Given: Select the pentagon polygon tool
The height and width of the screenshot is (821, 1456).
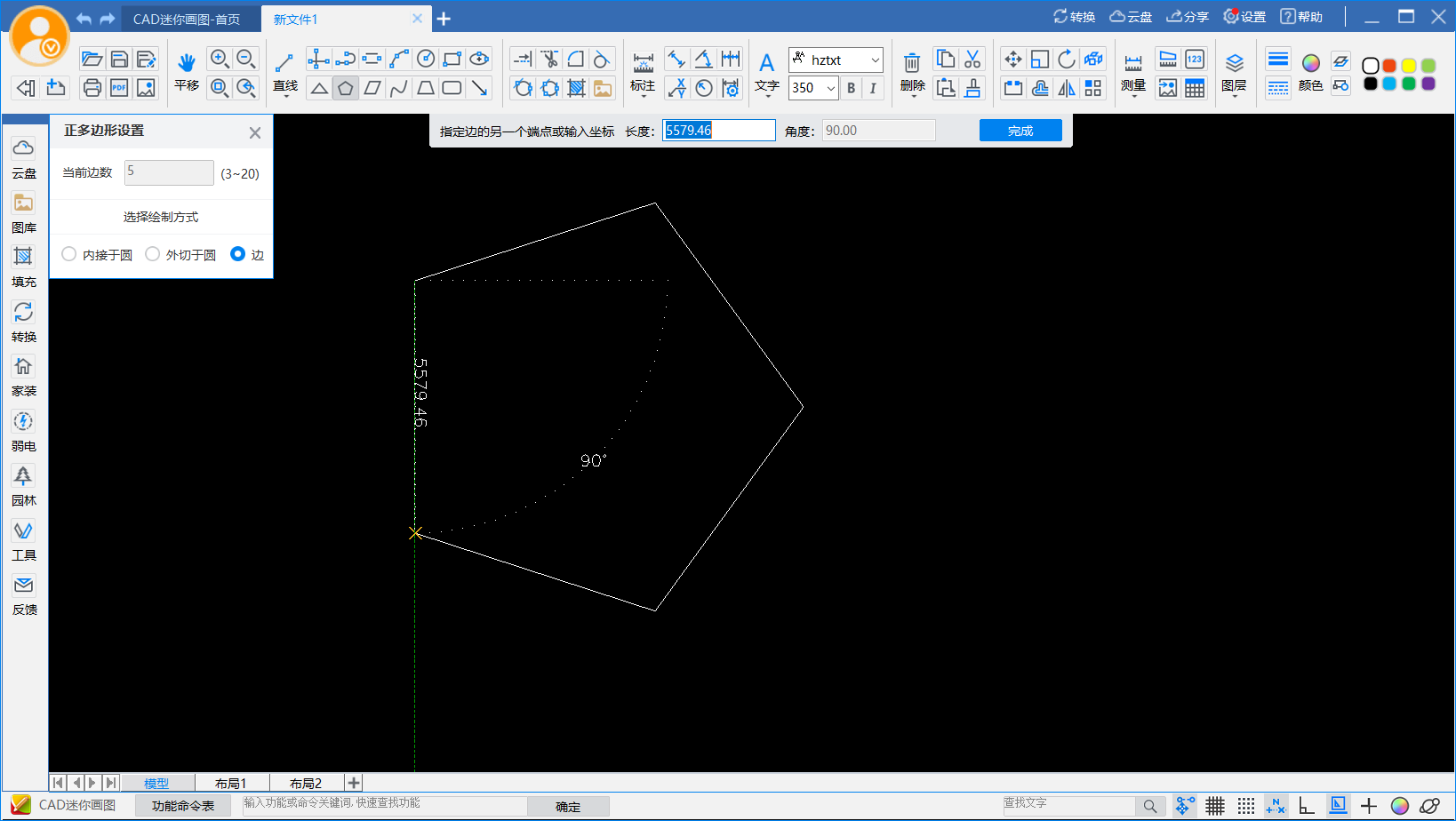Looking at the screenshot, I should click(x=346, y=88).
